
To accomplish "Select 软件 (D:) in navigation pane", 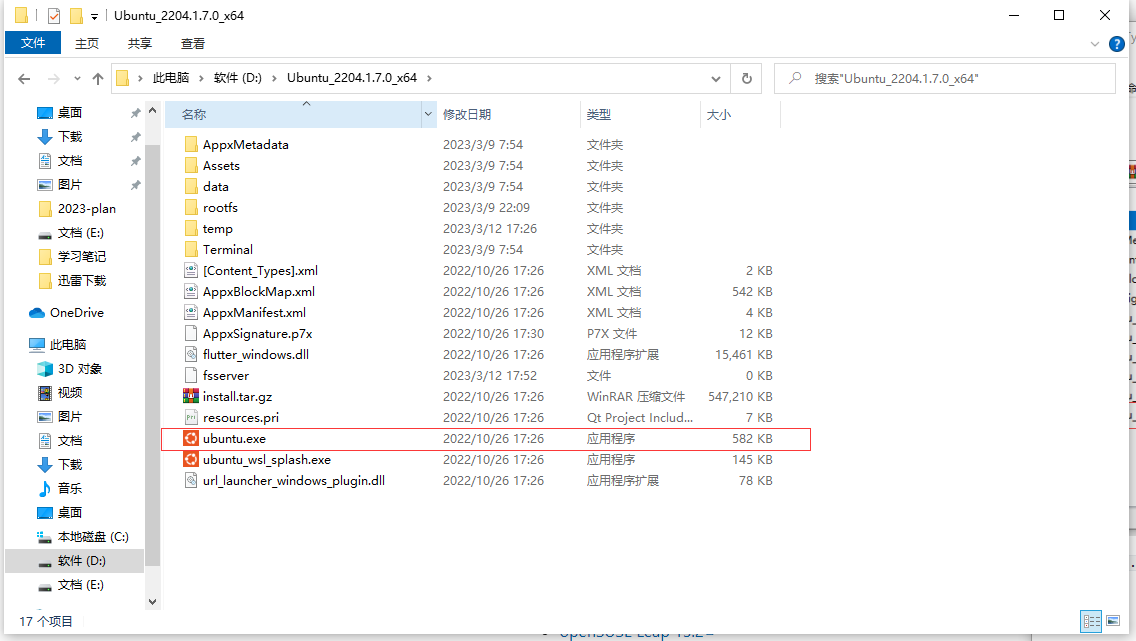I will 75,561.
